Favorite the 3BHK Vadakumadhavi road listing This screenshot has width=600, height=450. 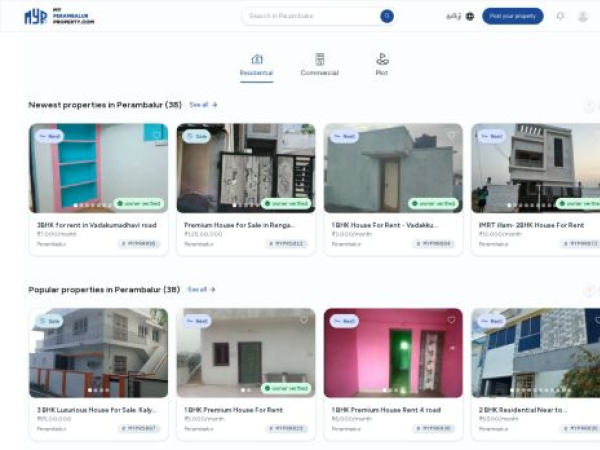coord(157,135)
